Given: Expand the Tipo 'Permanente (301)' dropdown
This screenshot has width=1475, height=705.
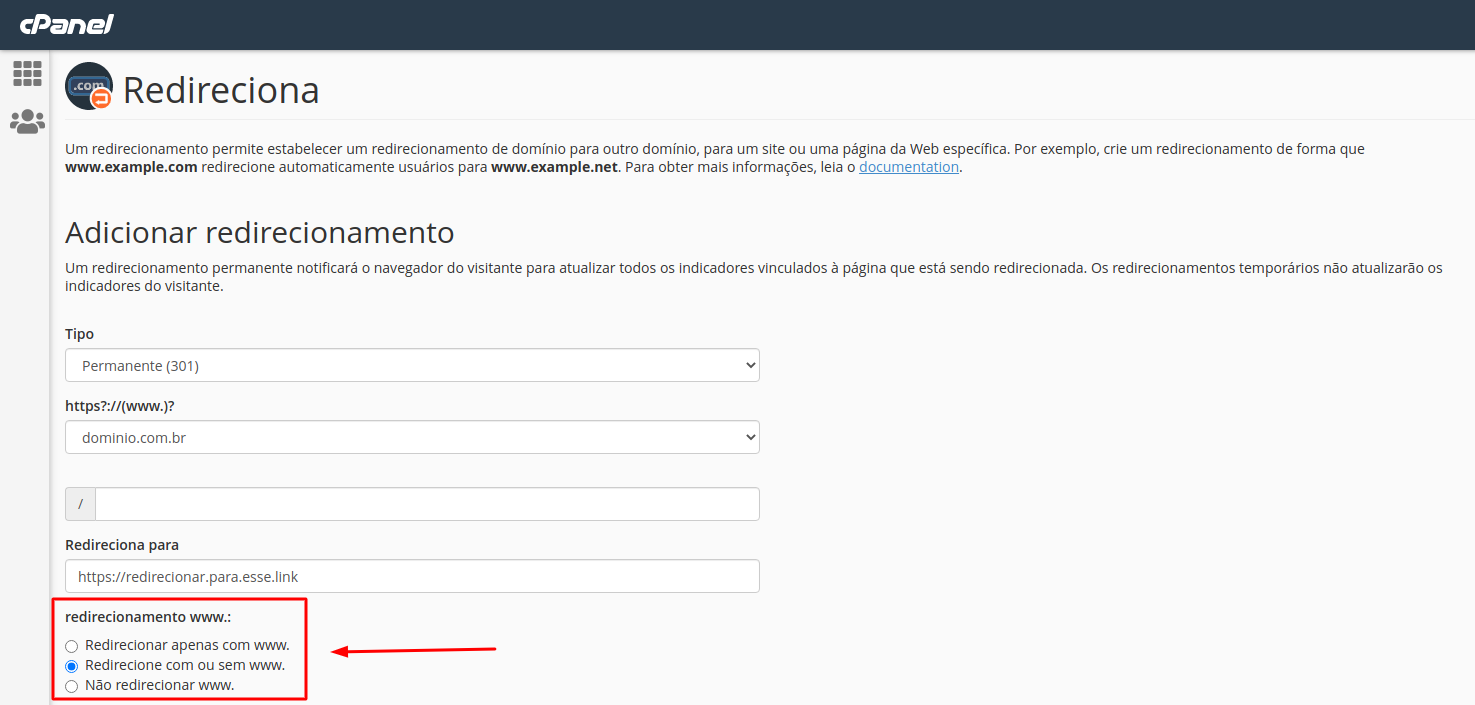Looking at the screenshot, I should [412, 366].
